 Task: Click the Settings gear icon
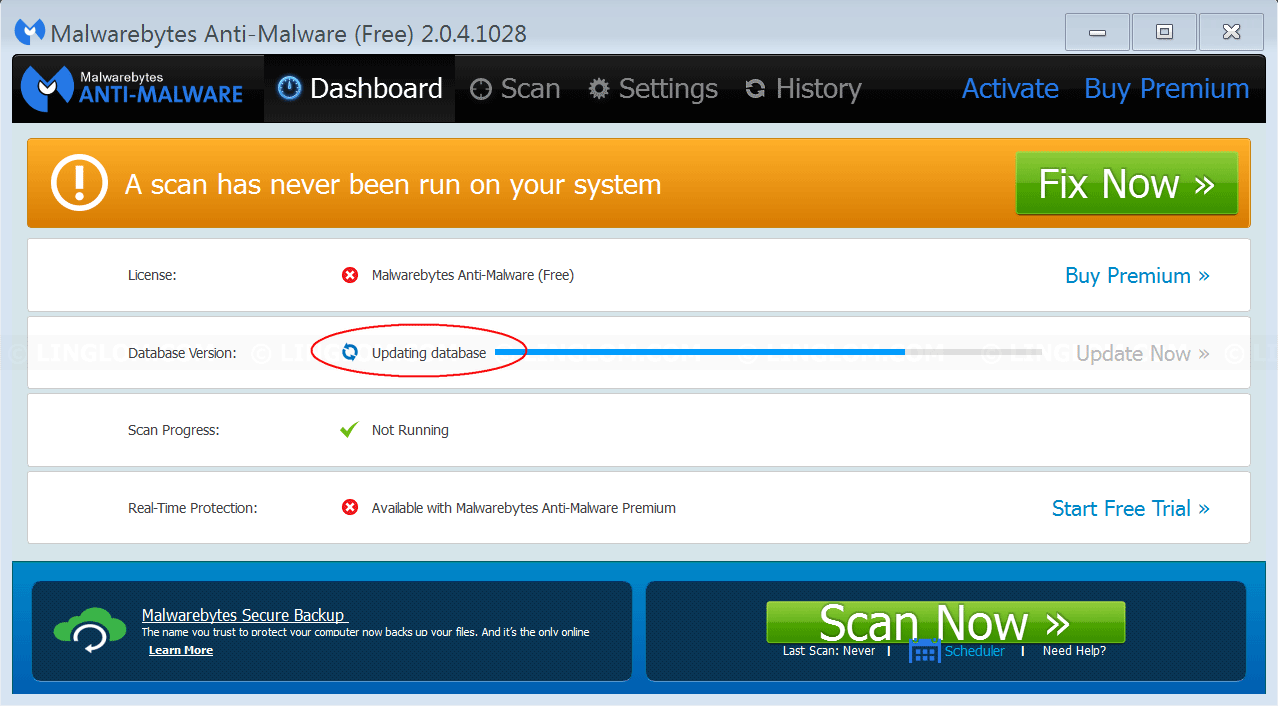599,88
